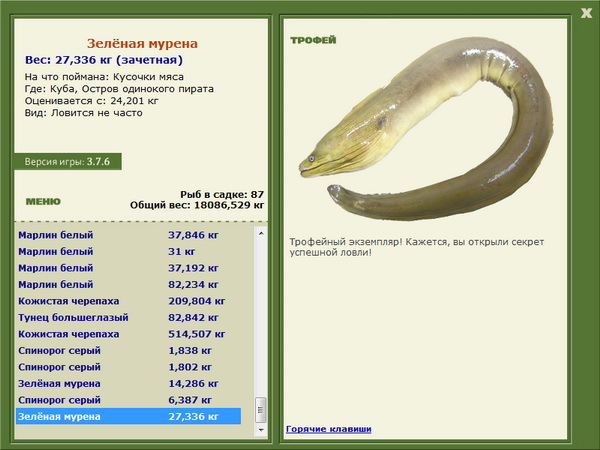600x450 pixels.
Task: Click the Версия игры 3.7.6 label
Action: [x=67, y=161]
